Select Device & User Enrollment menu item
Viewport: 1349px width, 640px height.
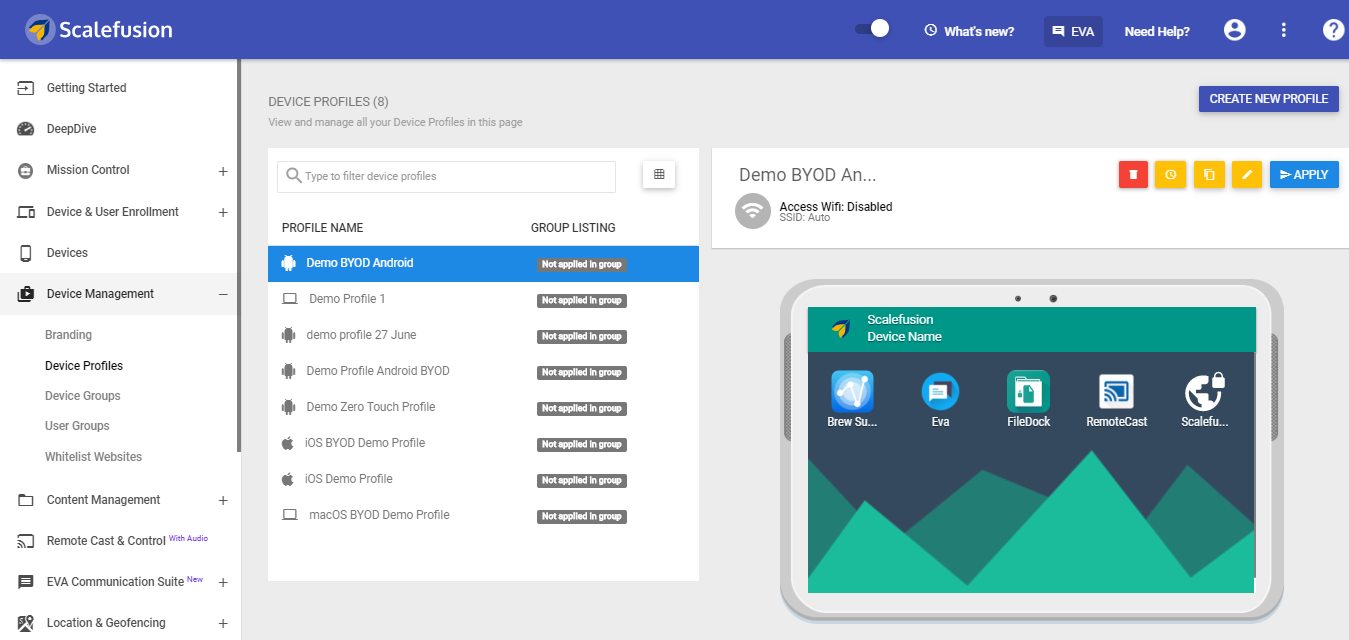click(113, 212)
